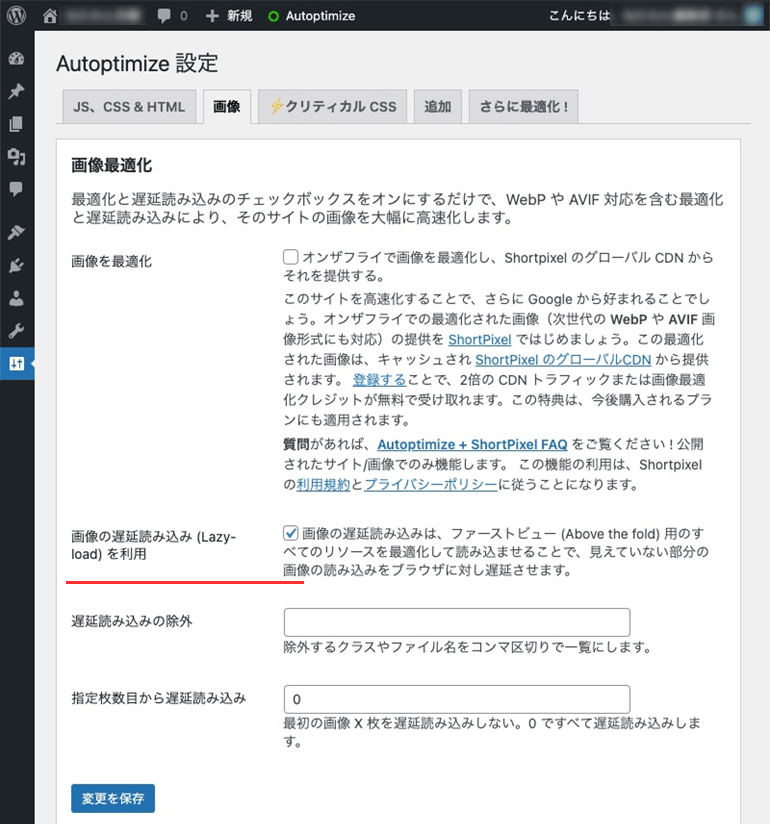The width and height of the screenshot is (770, 824).
Task: Switch to クリティカル CSS tab
Action: (x=332, y=107)
